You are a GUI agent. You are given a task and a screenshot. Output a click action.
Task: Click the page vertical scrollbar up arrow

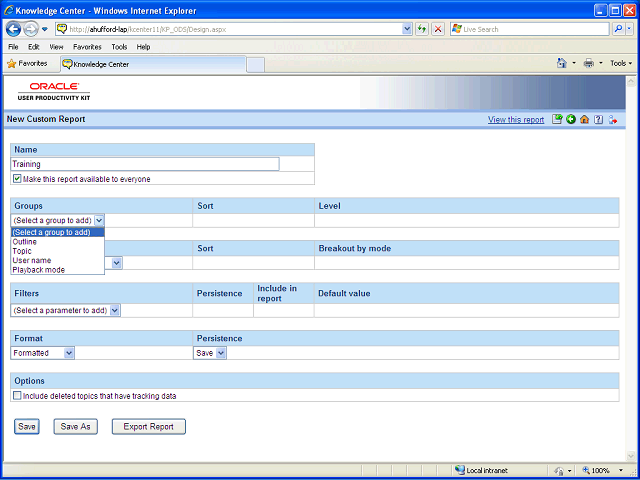tap(630, 81)
